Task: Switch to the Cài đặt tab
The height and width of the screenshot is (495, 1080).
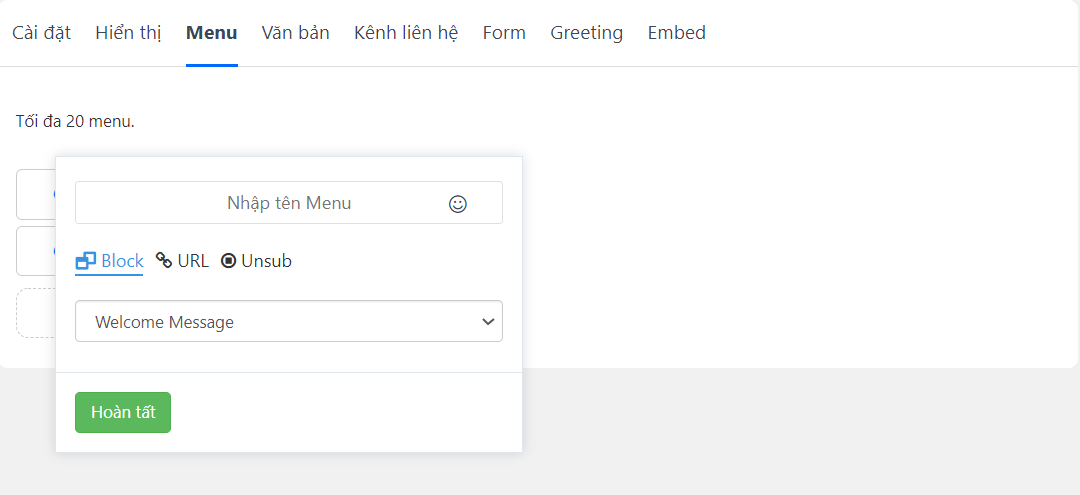Action: point(41,33)
